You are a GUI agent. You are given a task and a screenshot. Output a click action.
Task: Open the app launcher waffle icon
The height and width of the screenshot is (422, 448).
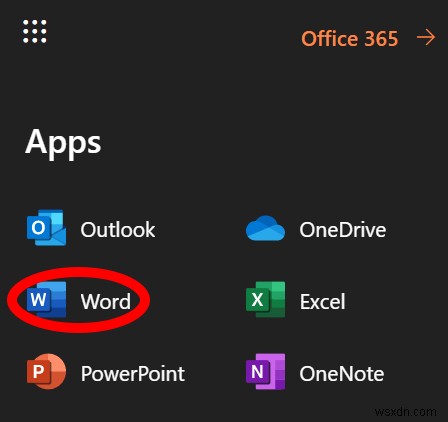click(35, 31)
